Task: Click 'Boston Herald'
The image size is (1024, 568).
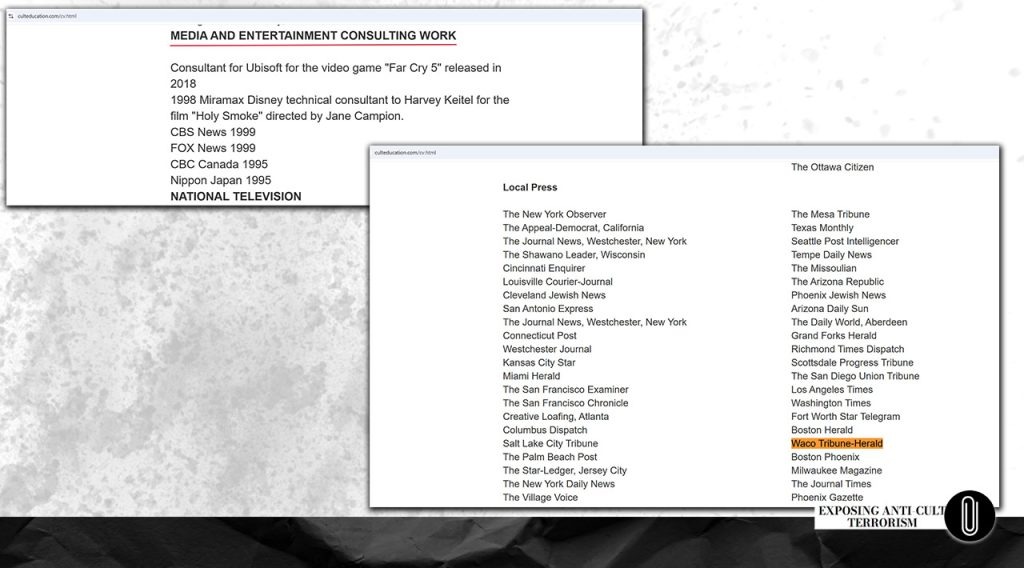Action: [822, 430]
